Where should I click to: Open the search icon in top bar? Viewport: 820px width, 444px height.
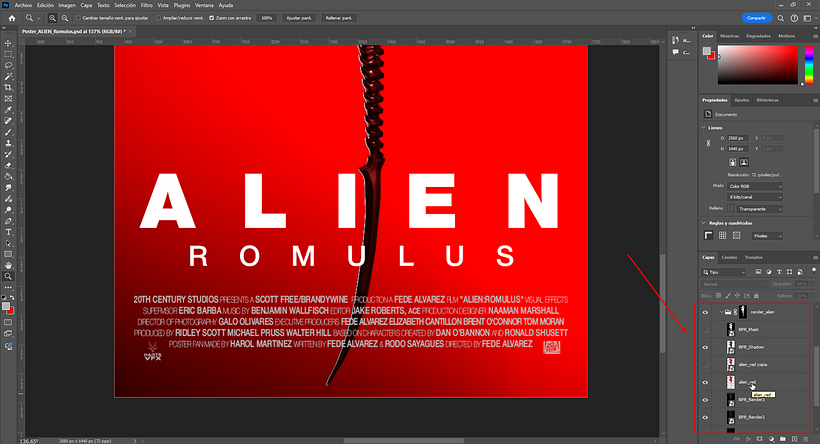[780, 18]
